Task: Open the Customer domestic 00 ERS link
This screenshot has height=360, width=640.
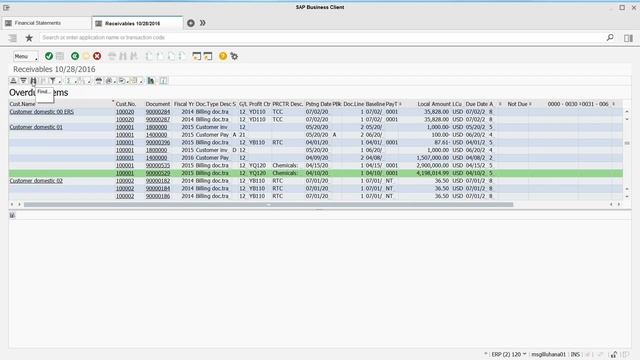Action: tap(42, 112)
